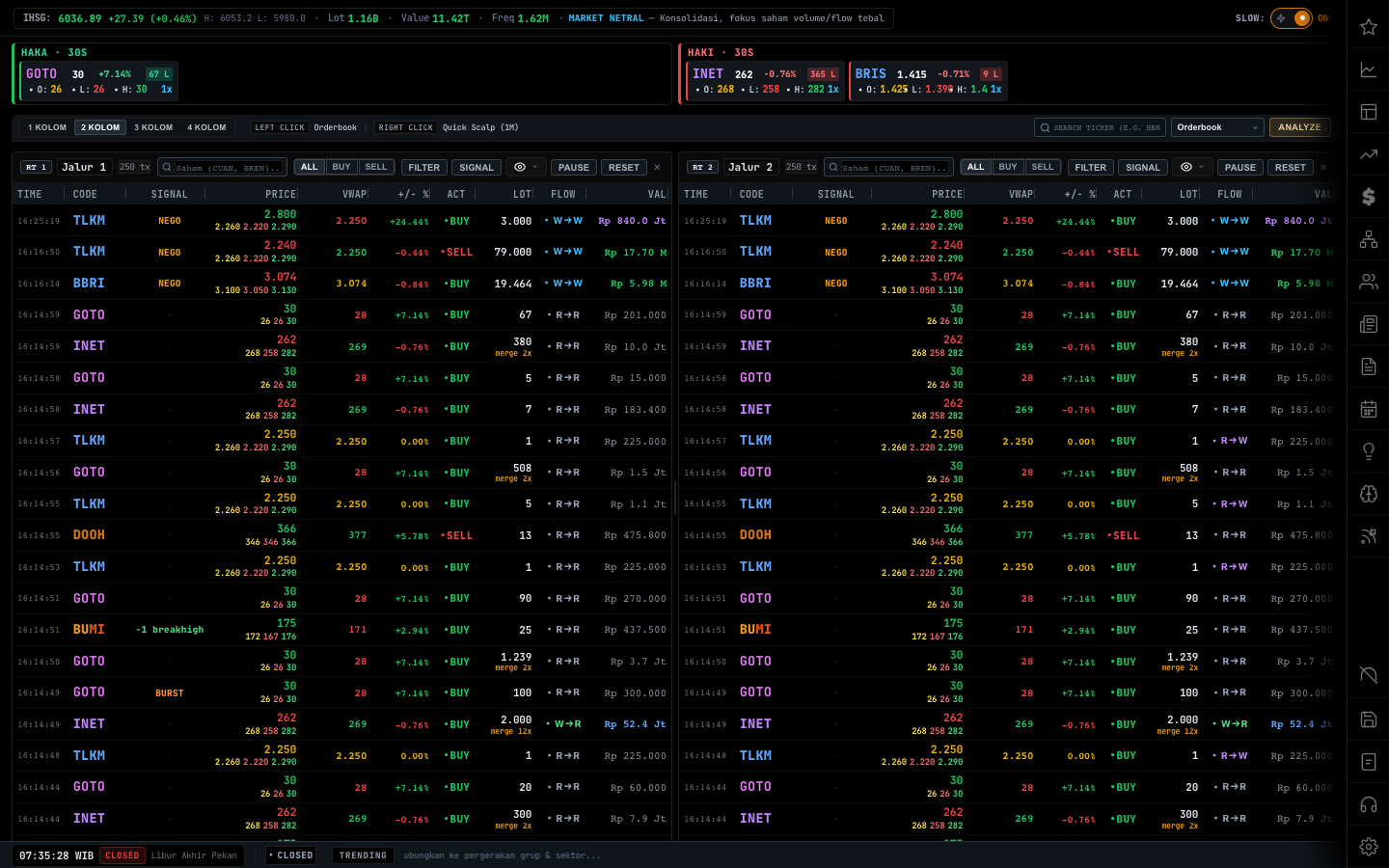The image size is (1389, 868).
Task: Click the save floppy disk icon
Action: pos(1368,719)
